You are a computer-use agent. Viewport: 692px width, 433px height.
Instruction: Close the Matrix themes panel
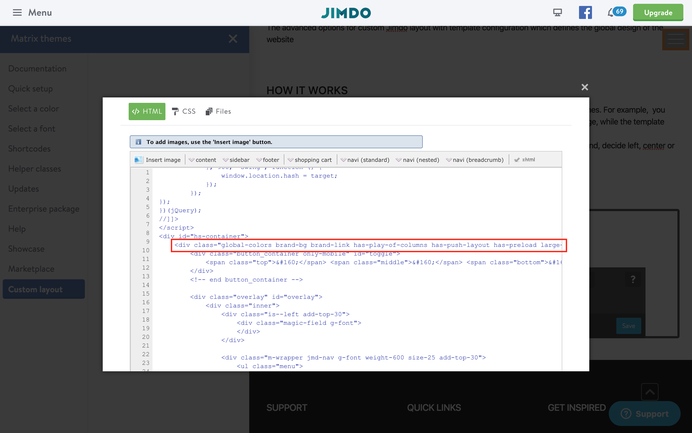pyautogui.click(x=233, y=39)
